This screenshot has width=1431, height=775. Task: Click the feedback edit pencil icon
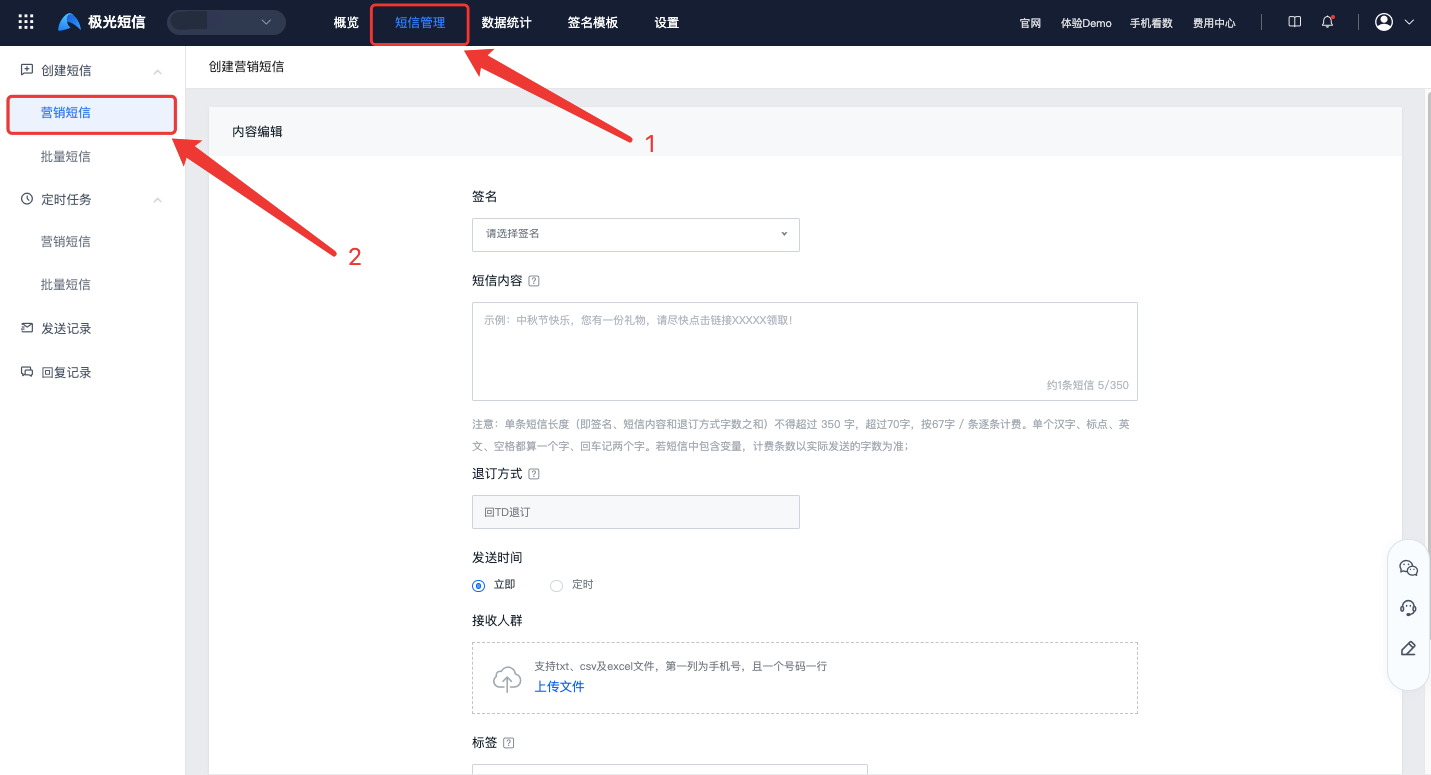1408,648
